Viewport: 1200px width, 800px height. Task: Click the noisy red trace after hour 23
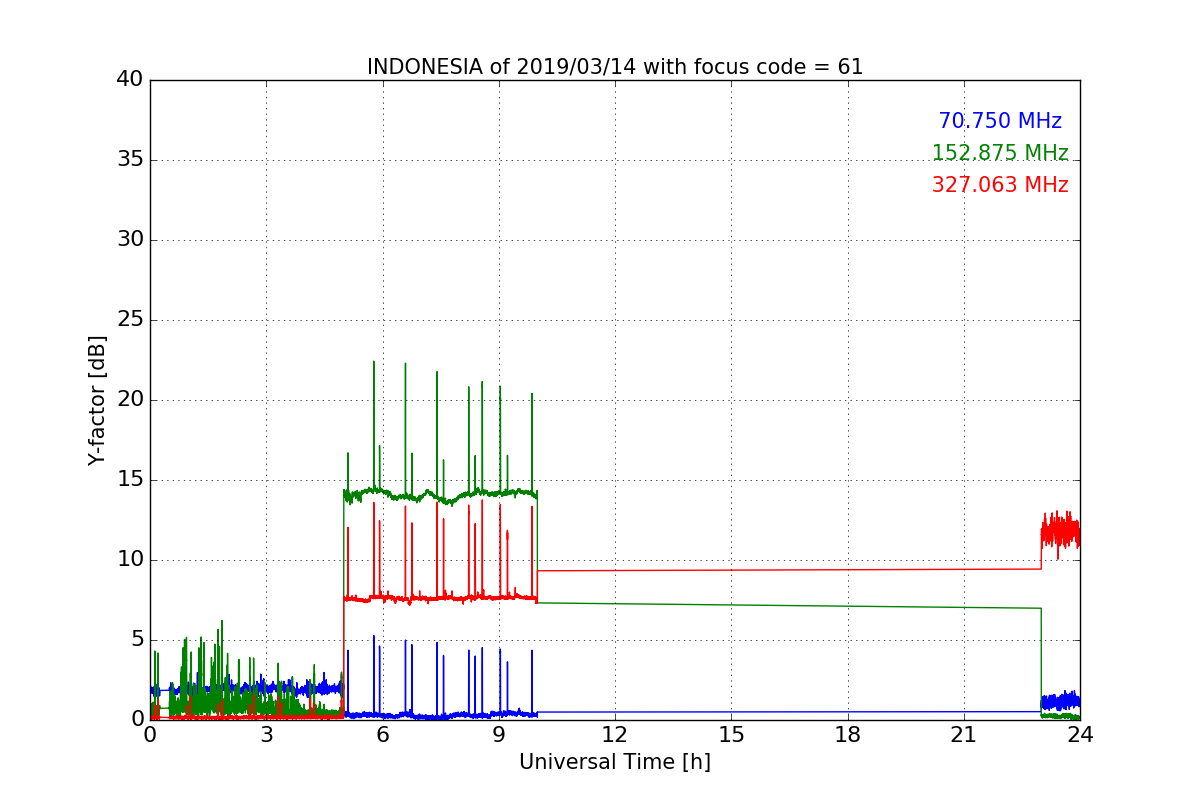tap(1060, 532)
